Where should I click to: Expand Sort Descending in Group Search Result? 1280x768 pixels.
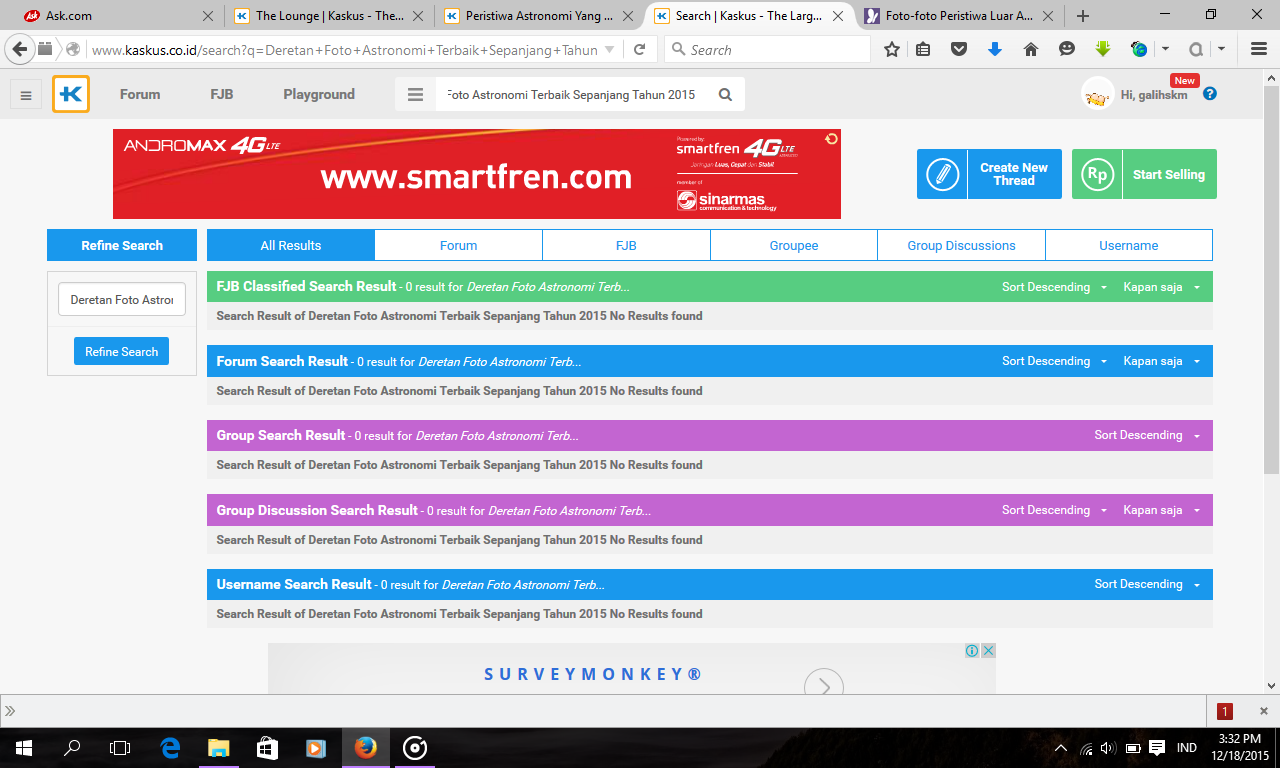coord(1147,435)
